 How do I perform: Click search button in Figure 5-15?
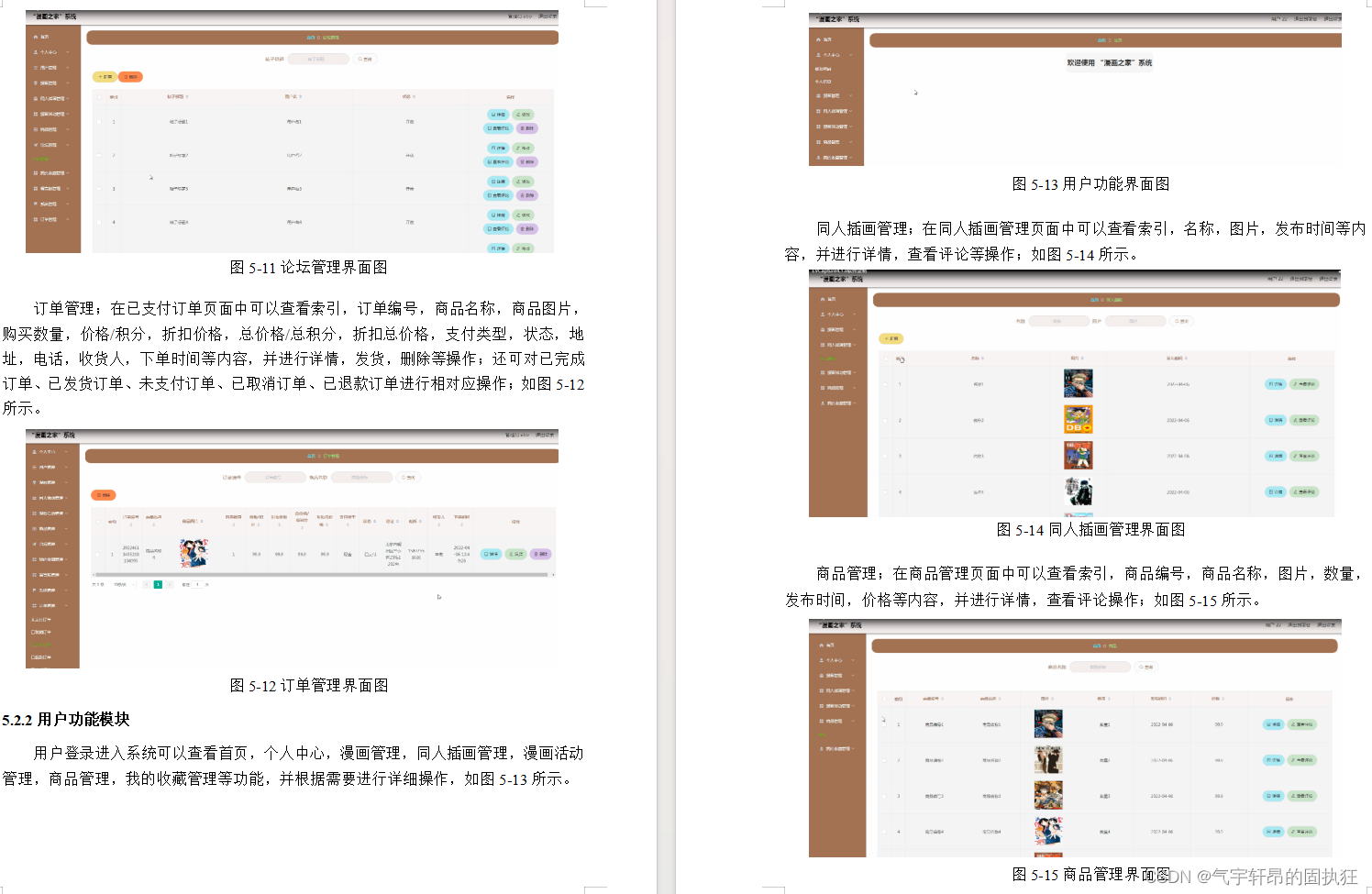tap(1145, 667)
